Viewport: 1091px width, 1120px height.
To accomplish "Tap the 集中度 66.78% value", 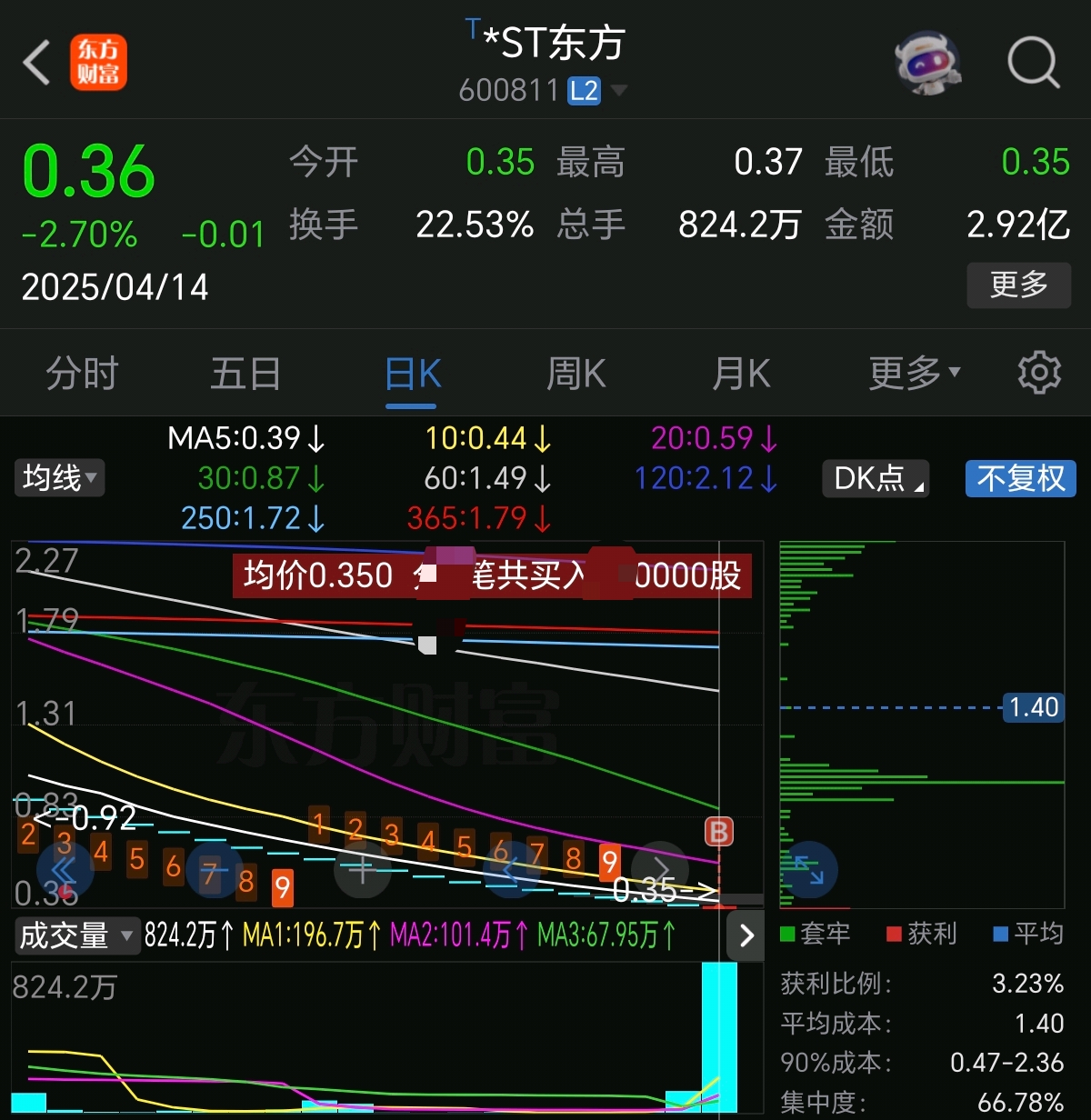I will coord(1020,1102).
